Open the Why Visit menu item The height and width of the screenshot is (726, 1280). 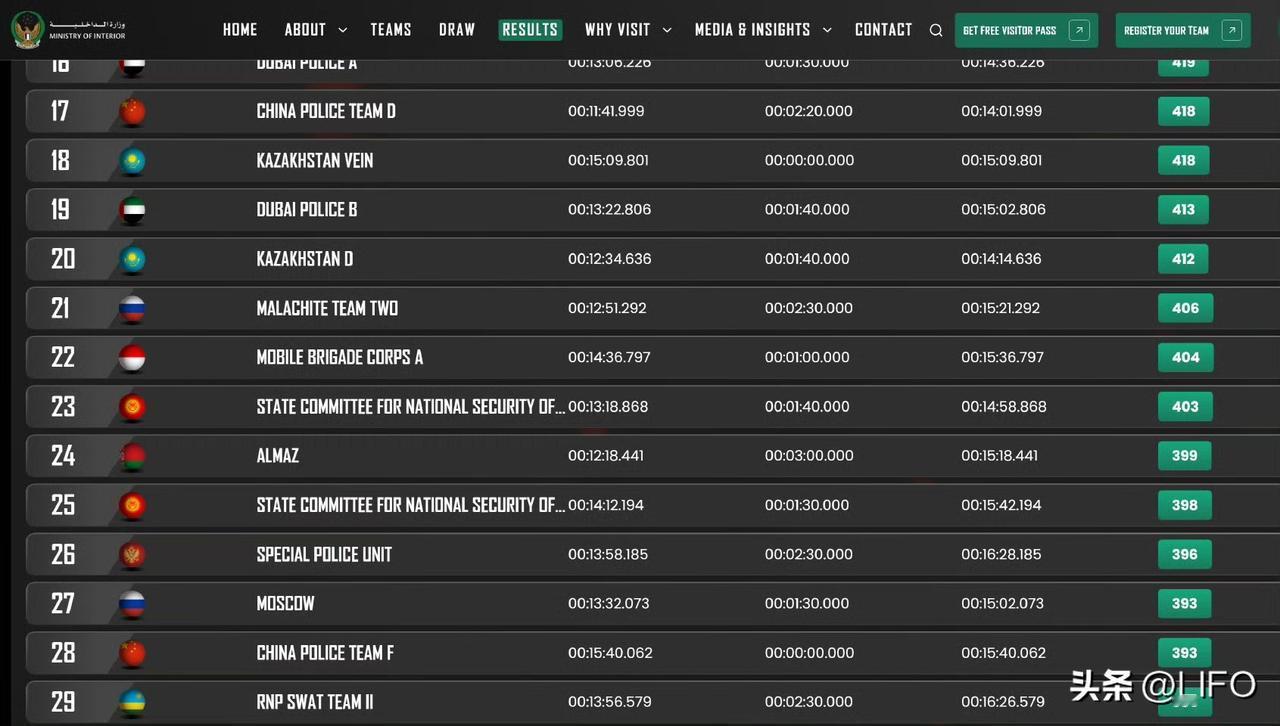pos(617,30)
